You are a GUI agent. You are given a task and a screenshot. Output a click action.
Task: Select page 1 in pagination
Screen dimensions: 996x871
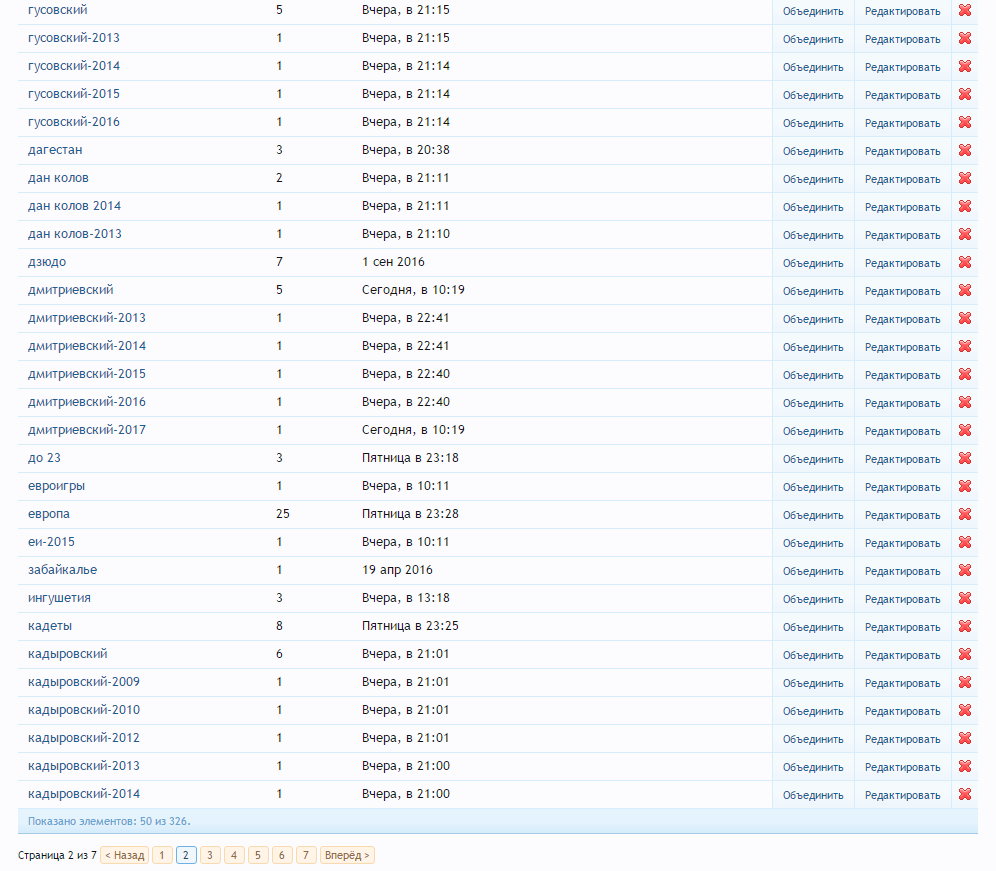(162, 855)
